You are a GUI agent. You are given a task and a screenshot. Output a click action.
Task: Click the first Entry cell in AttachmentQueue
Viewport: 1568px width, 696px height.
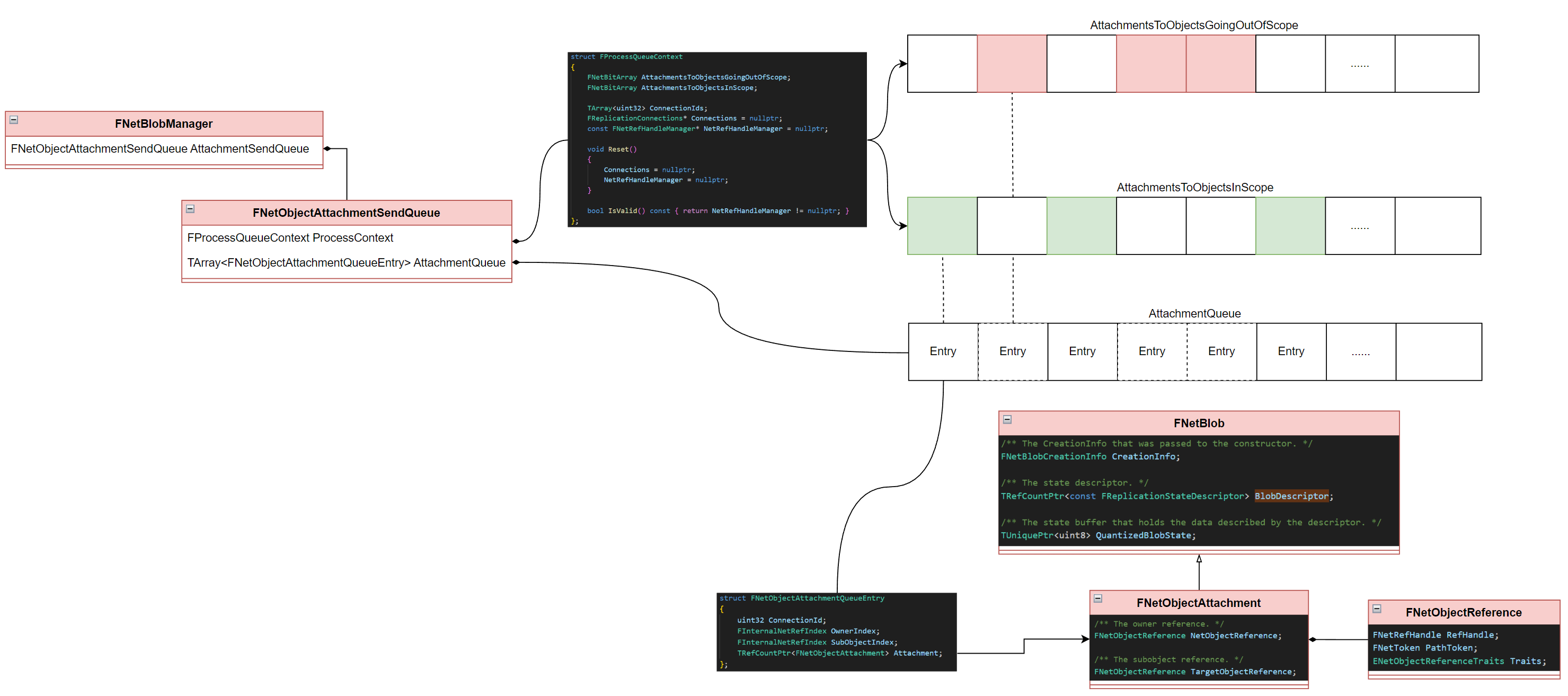pos(942,352)
